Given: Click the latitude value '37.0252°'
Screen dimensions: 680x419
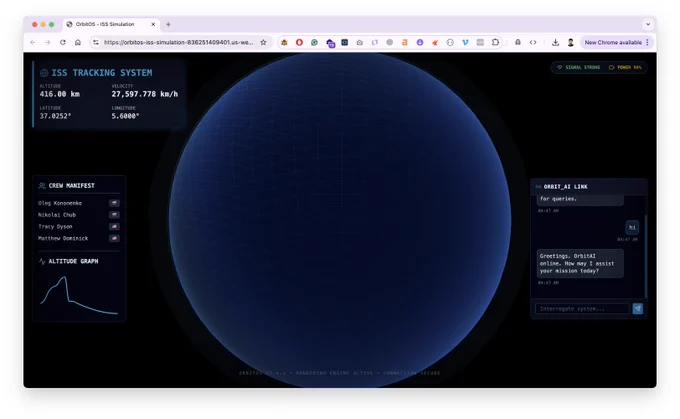Looking at the screenshot, I should pos(55,116).
